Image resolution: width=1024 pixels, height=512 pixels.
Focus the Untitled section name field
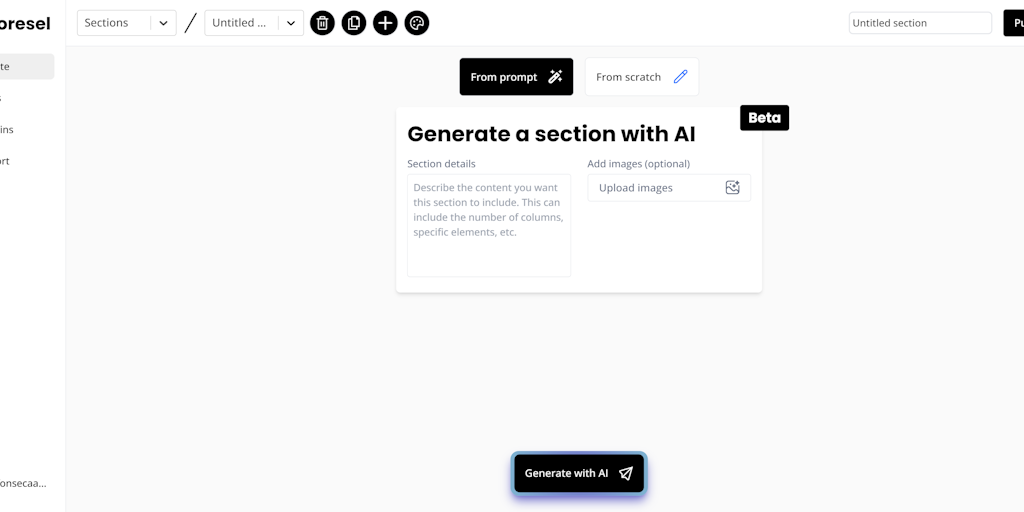[x=919, y=23]
